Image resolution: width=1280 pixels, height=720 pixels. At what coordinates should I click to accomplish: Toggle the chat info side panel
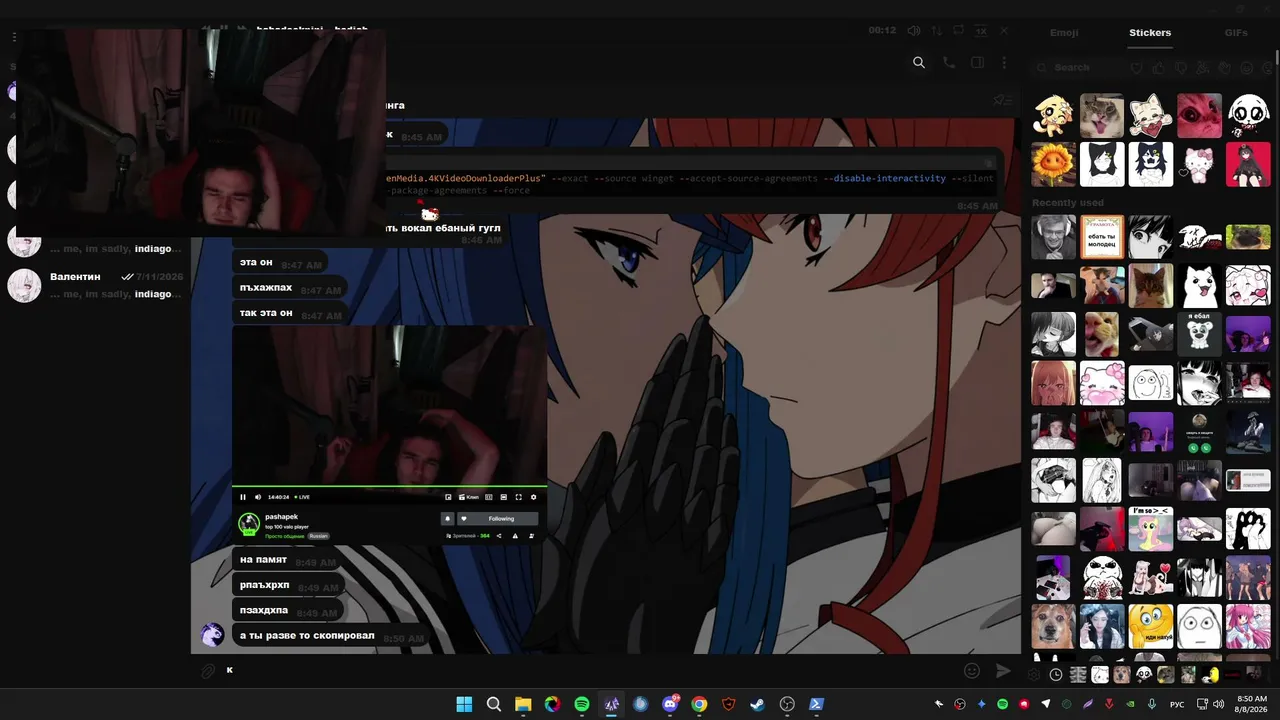point(978,63)
